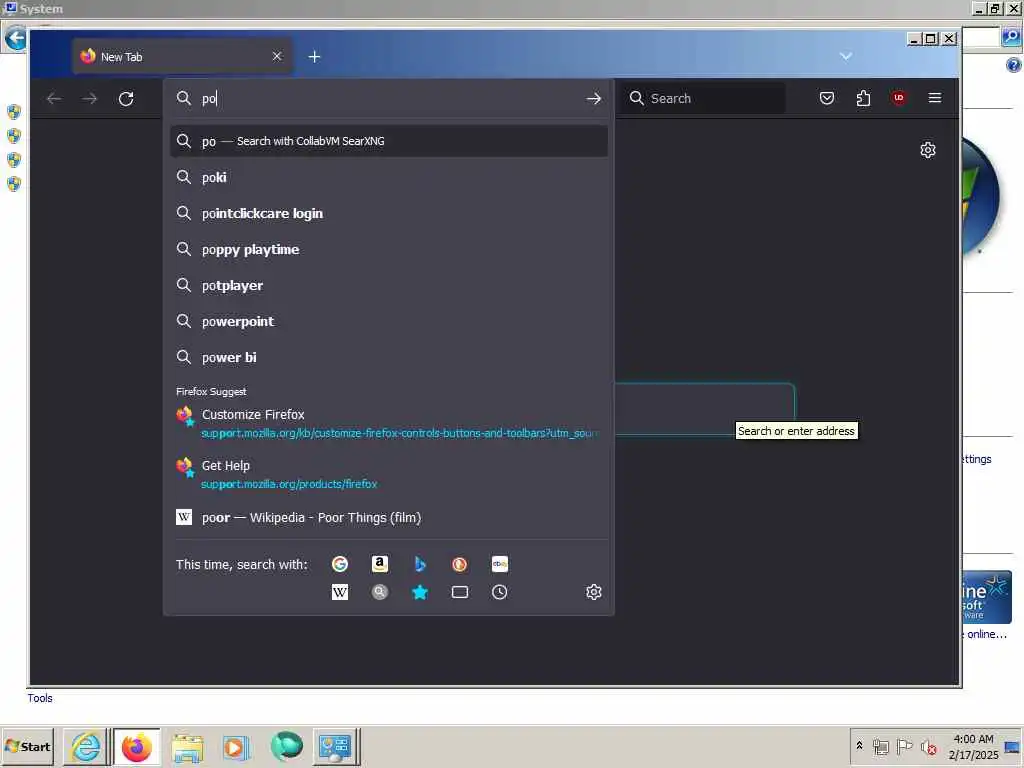
Task: Click the System window back arrow
Action: tap(15, 38)
